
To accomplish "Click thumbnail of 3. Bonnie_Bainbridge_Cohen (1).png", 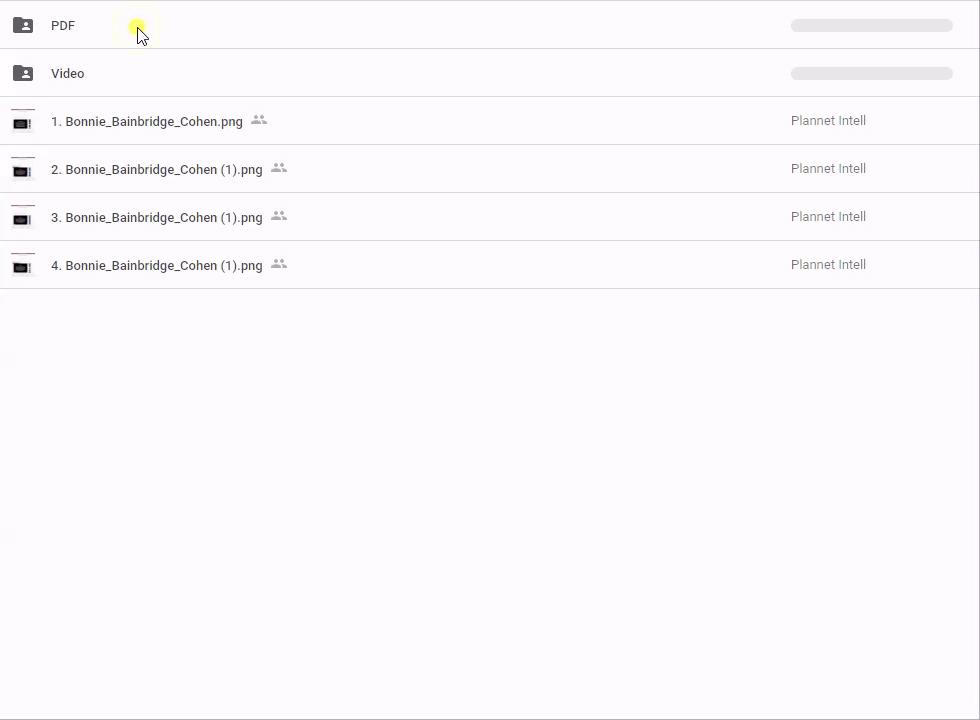I will click(x=22, y=217).
